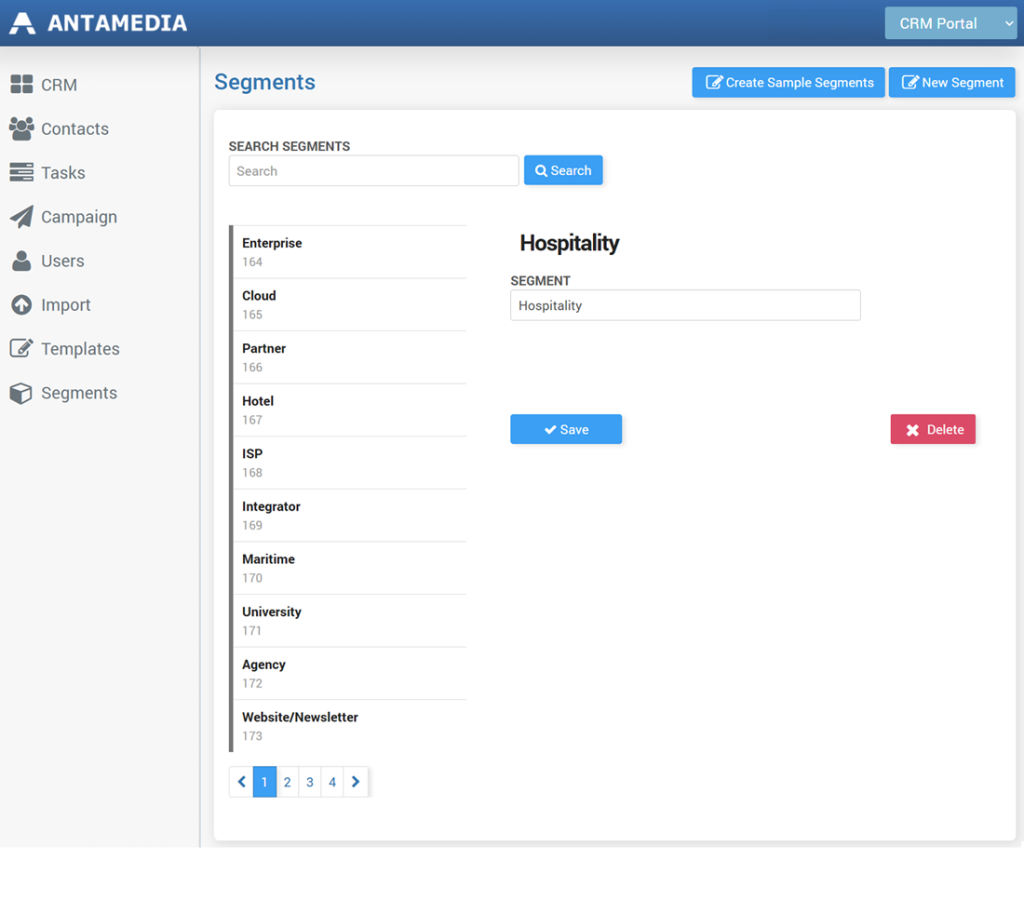The height and width of the screenshot is (913, 1024).
Task: Click the Campaign paper plane icon
Action: pyautogui.click(x=22, y=217)
